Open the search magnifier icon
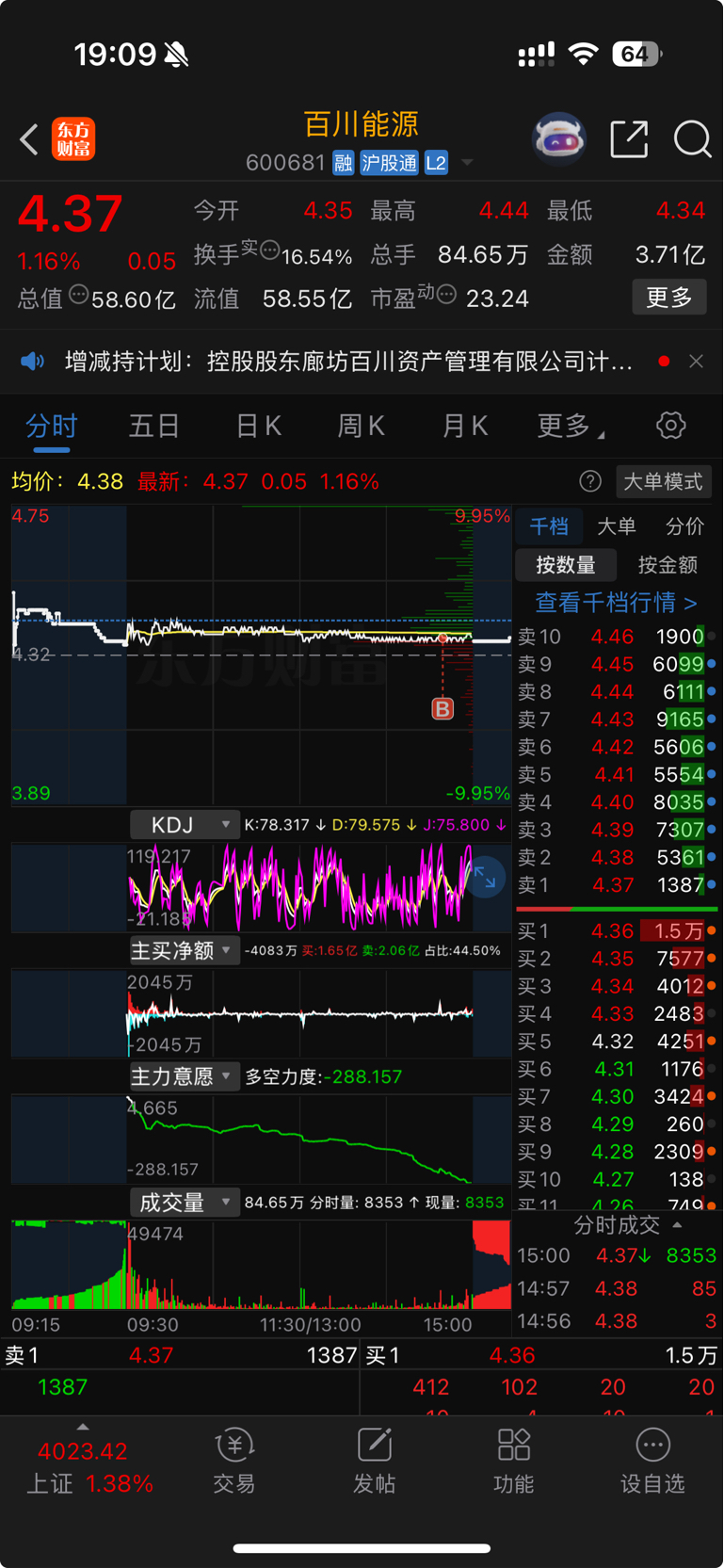This screenshot has height=1568, width=724. [x=692, y=139]
